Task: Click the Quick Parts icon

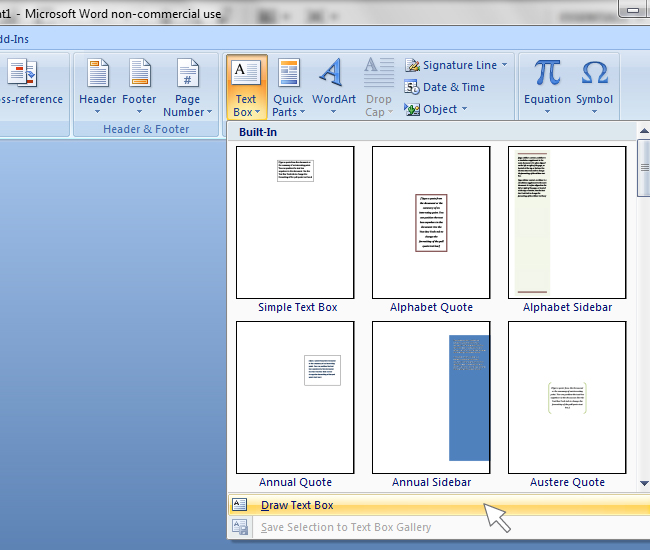Action: [x=289, y=73]
